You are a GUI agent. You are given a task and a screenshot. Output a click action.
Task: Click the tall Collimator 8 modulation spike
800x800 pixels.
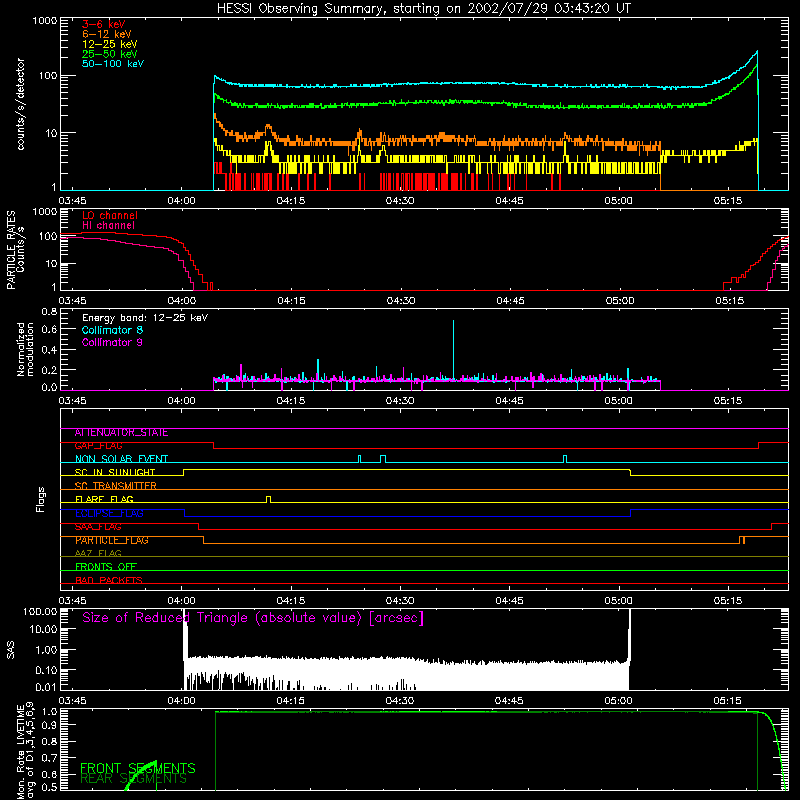point(453,349)
